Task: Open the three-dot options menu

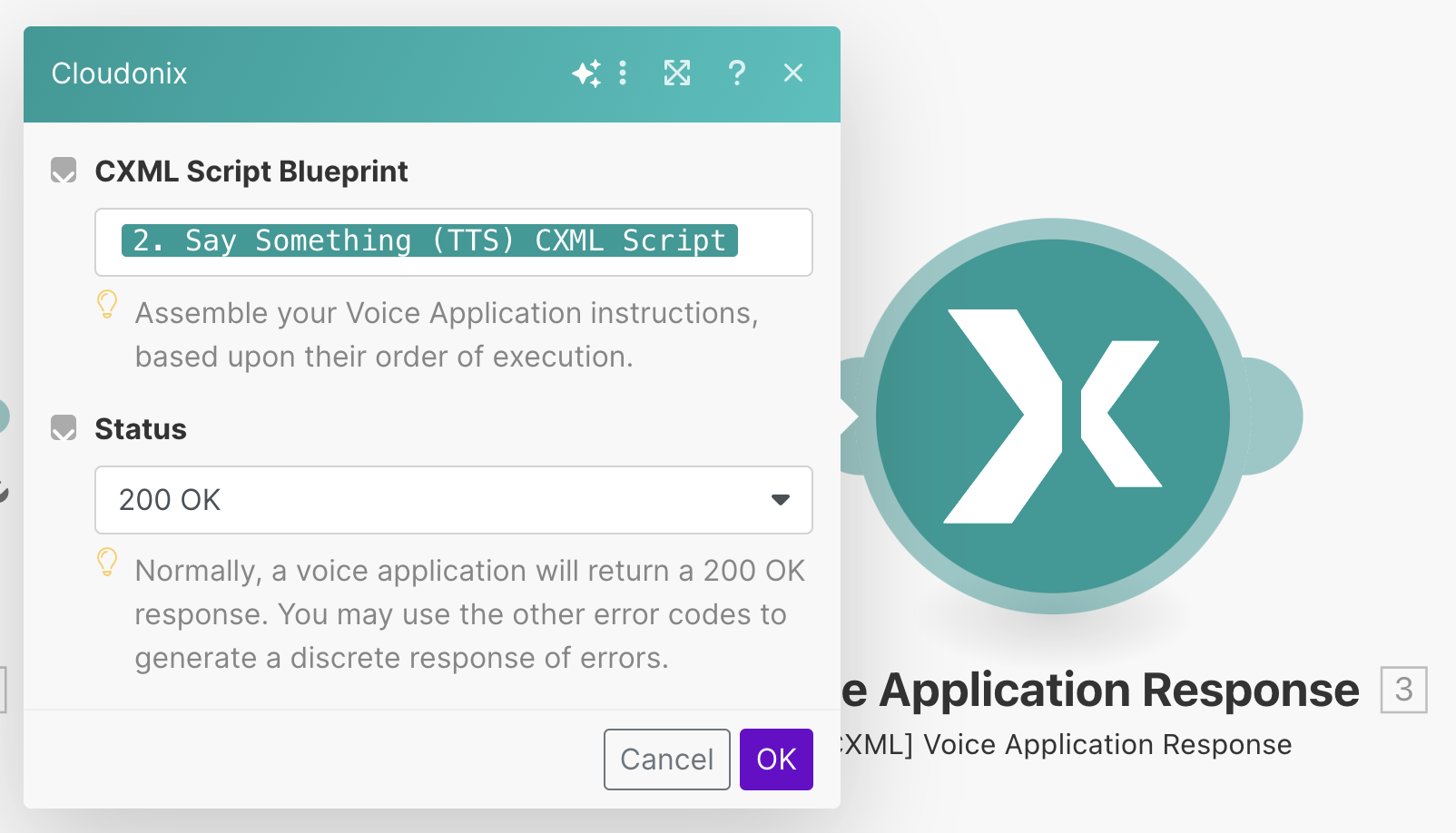Action: [623, 73]
